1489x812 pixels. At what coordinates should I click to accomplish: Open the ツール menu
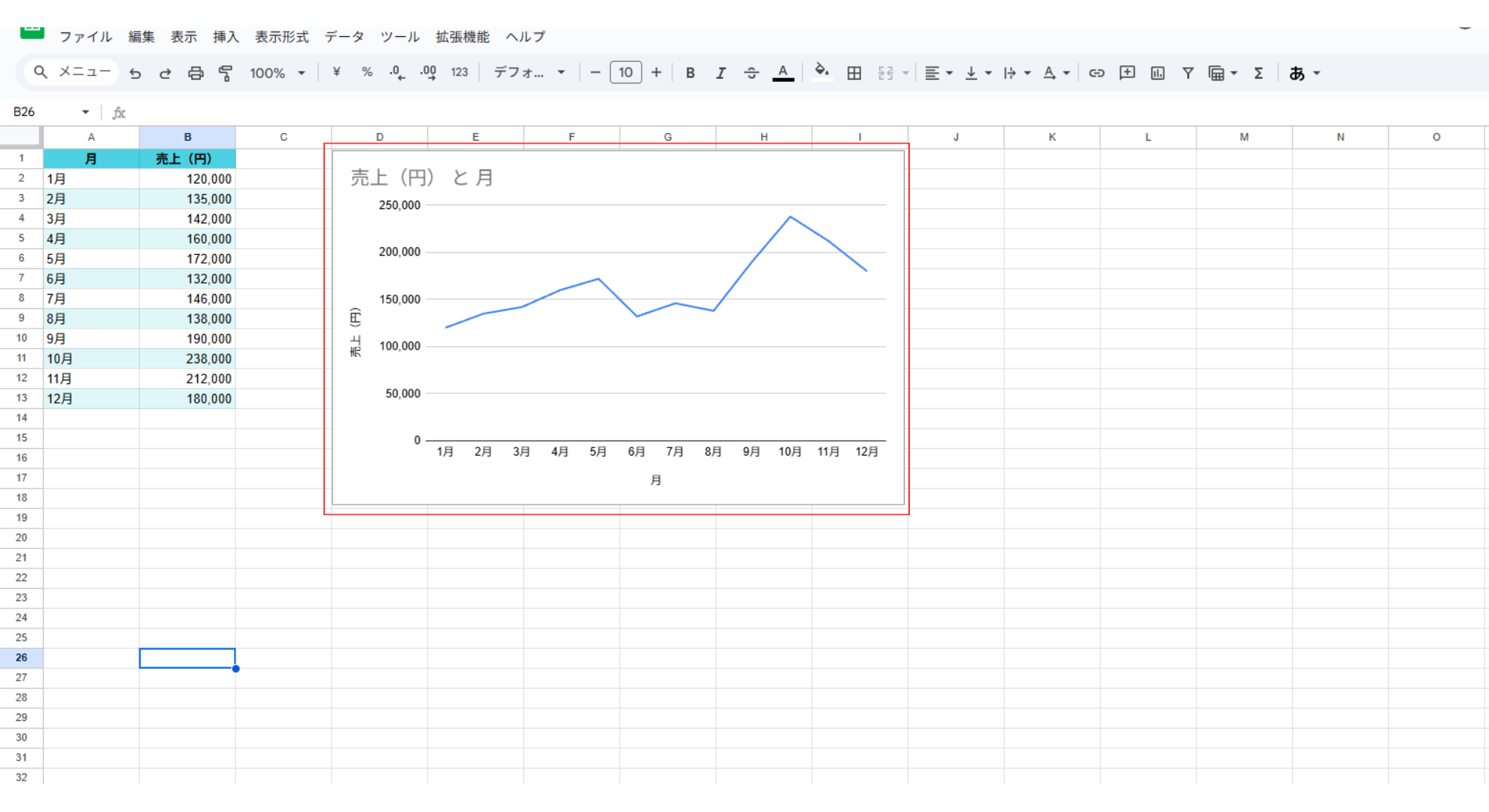[x=400, y=37]
